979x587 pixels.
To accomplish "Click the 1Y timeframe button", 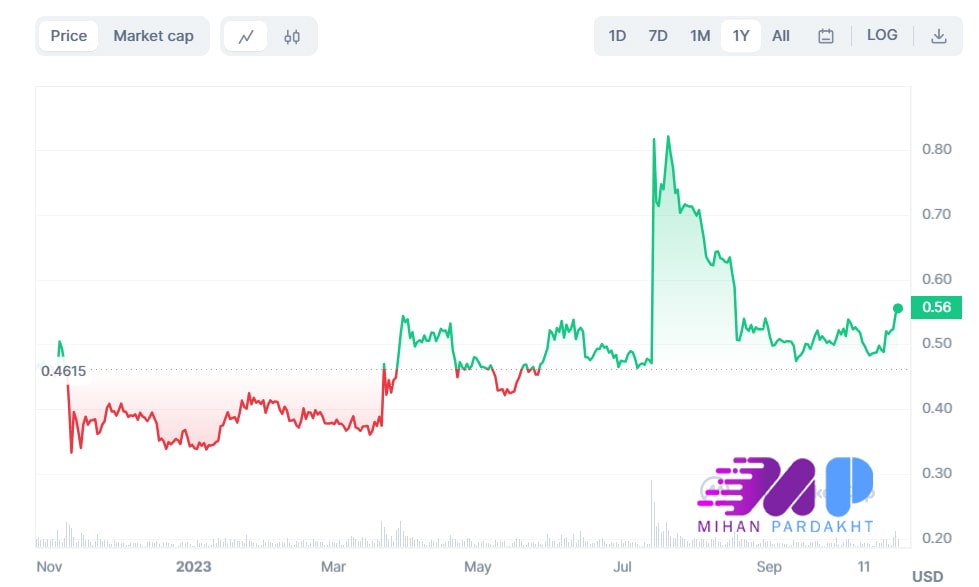I will coord(740,34).
